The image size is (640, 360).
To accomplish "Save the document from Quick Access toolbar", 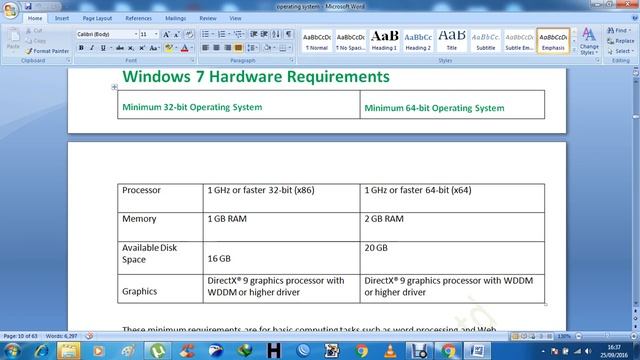I will pyautogui.click(x=28, y=6).
